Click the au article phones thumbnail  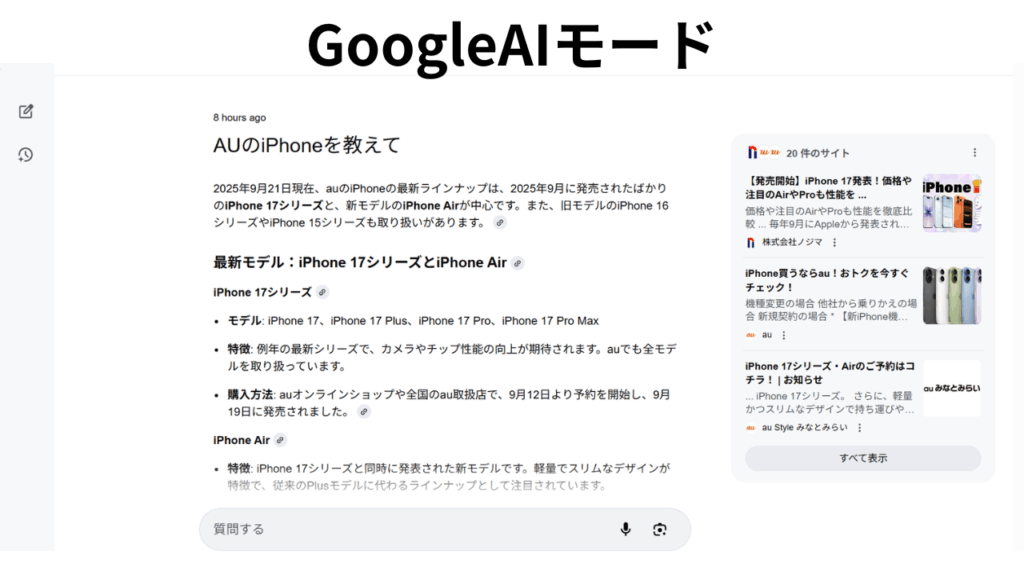tap(952, 296)
